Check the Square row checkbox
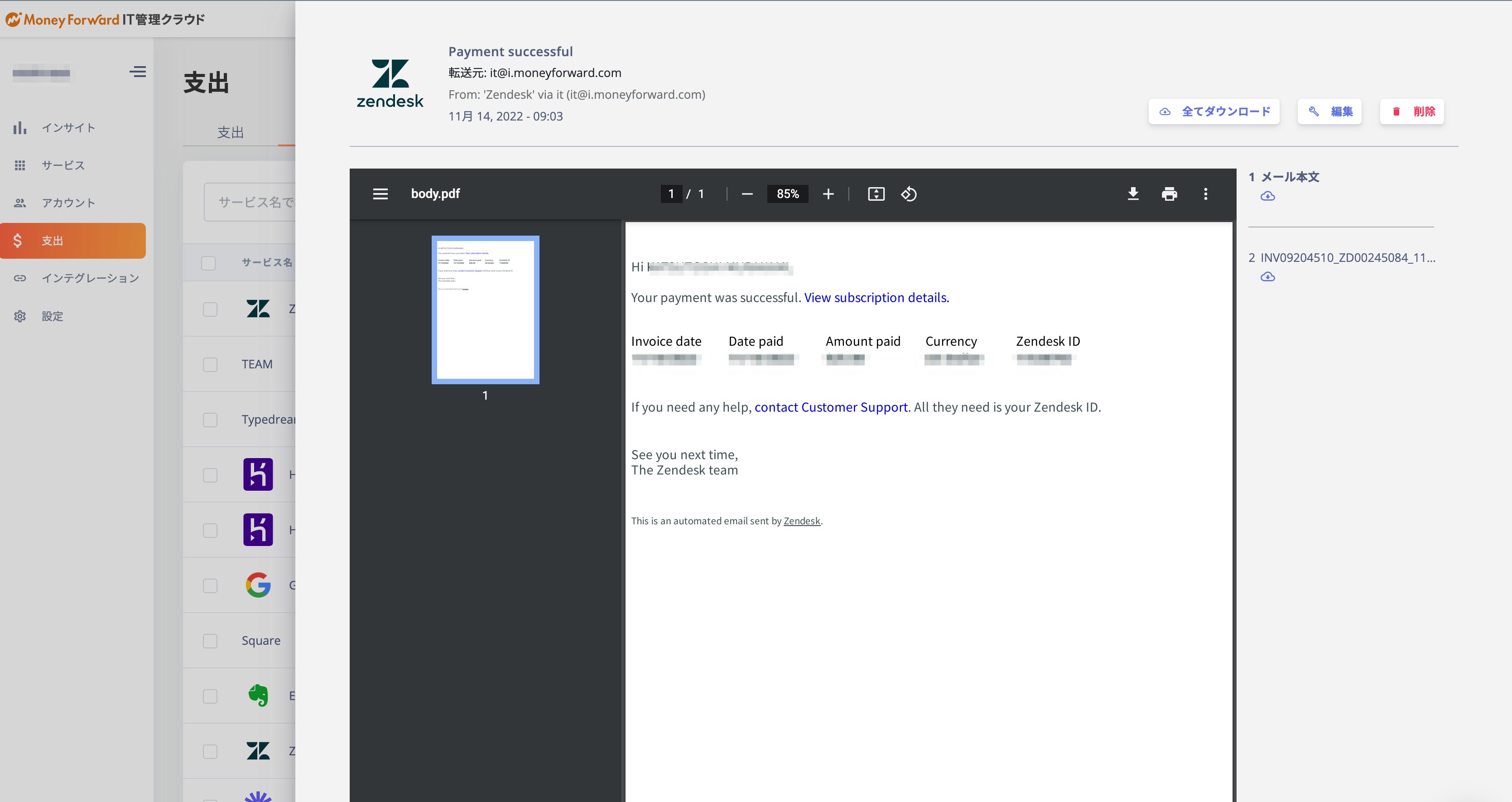Image resolution: width=1512 pixels, height=802 pixels. (210, 641)
